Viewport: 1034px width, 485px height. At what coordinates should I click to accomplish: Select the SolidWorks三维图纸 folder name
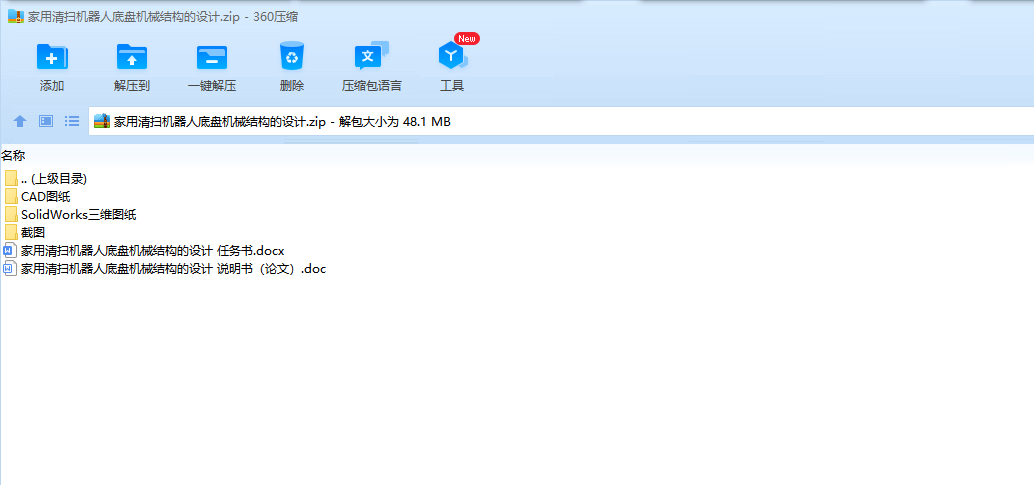pyautogui.click(x=78, y=214)
